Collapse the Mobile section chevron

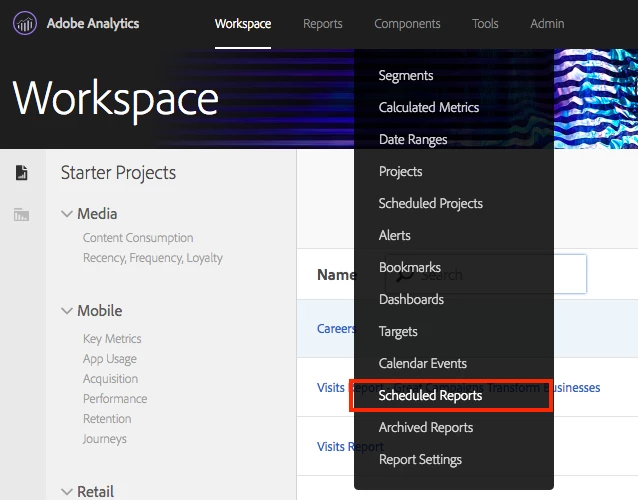pyautogui.click(x=67, y=311)
